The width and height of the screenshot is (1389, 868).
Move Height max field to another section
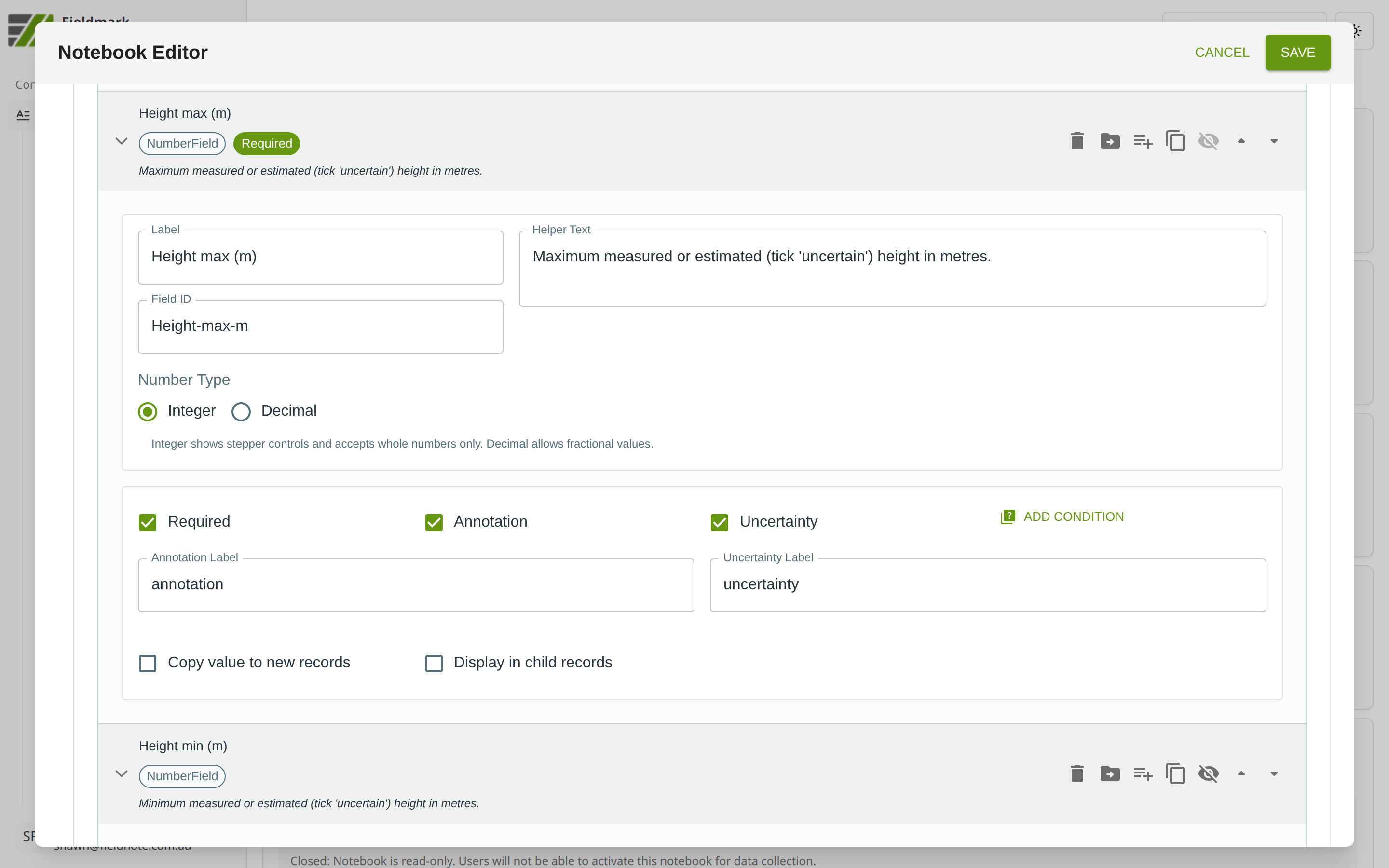(1109, 141)
